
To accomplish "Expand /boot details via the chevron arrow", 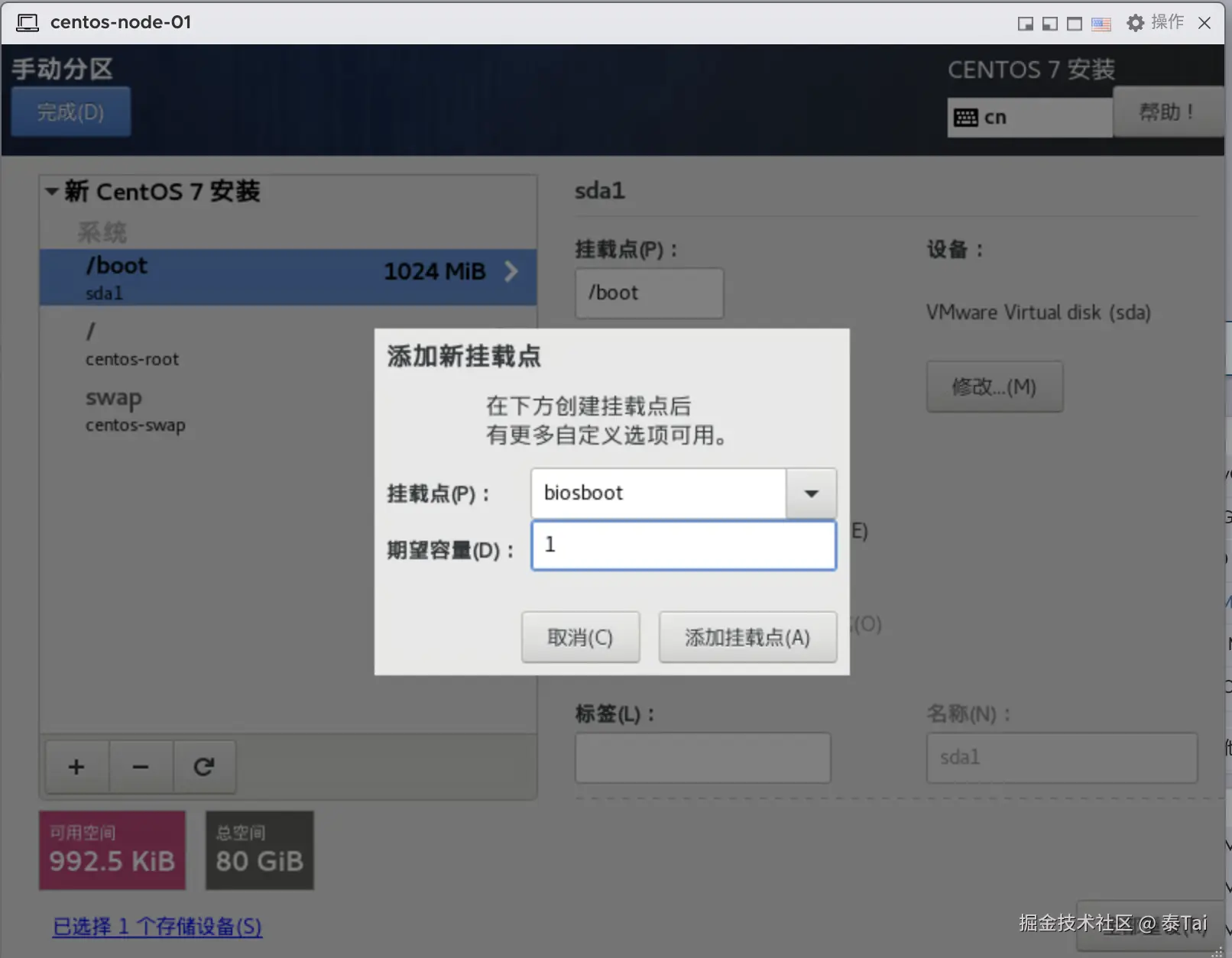I will point(511,271).
